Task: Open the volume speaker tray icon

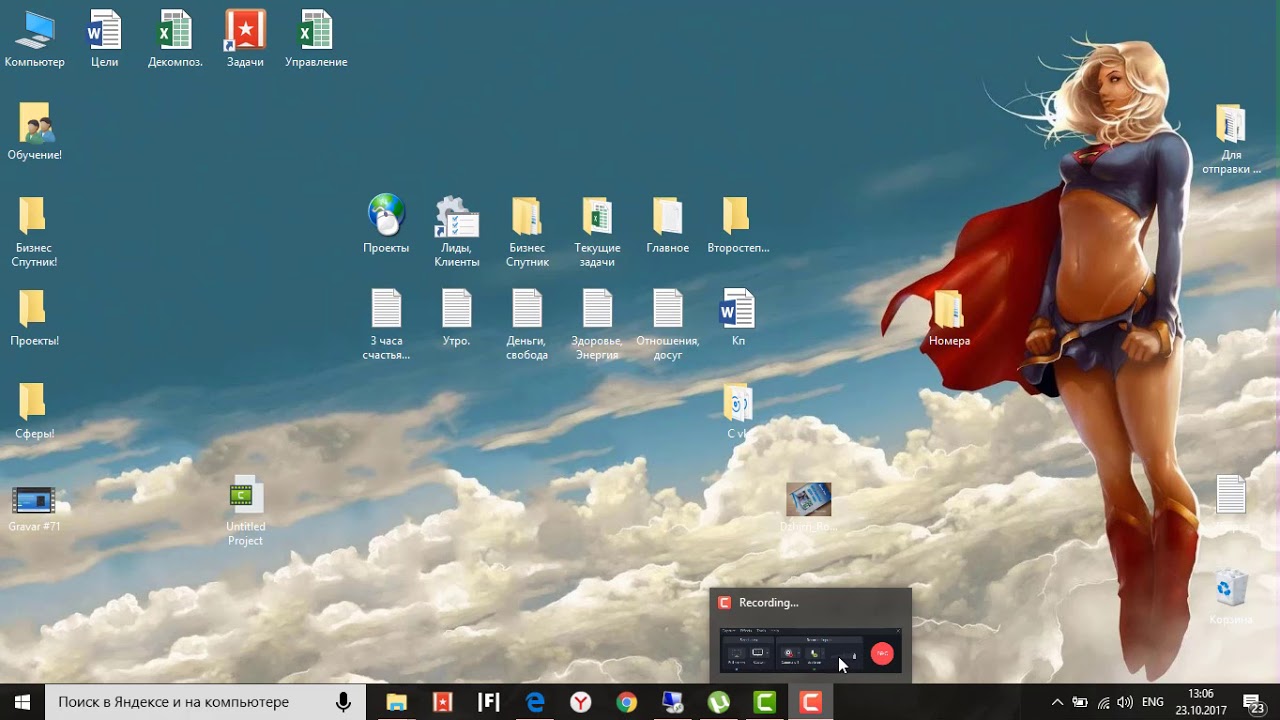Action: [1125, 702]
